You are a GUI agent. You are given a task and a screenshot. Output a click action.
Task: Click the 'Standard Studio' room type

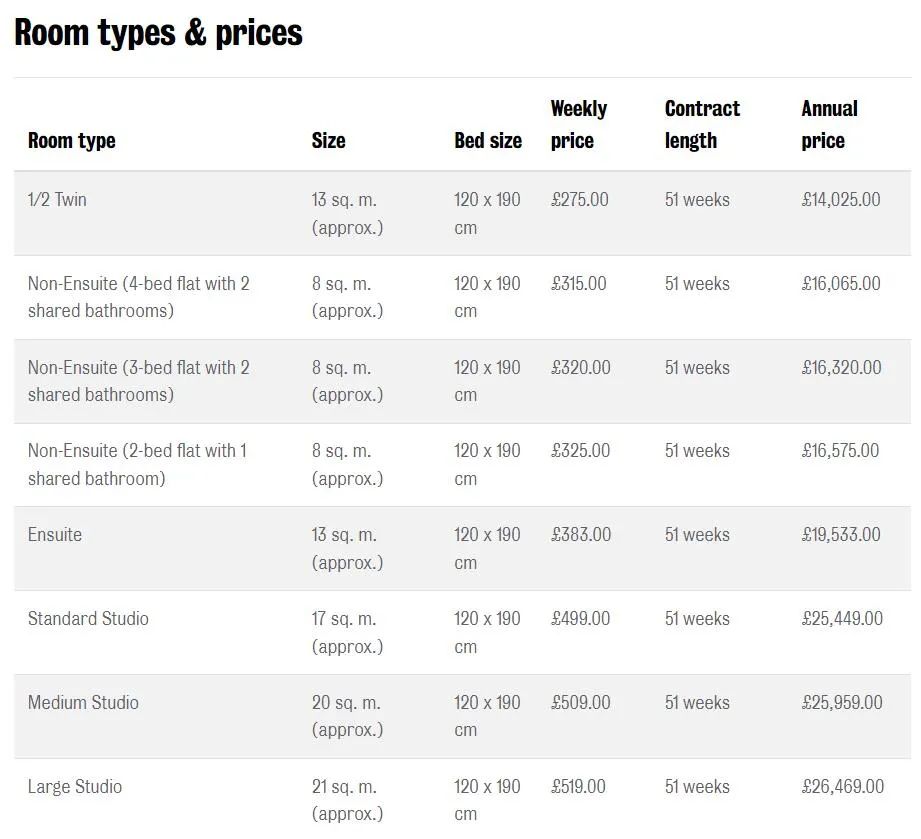tap(88, 619)
